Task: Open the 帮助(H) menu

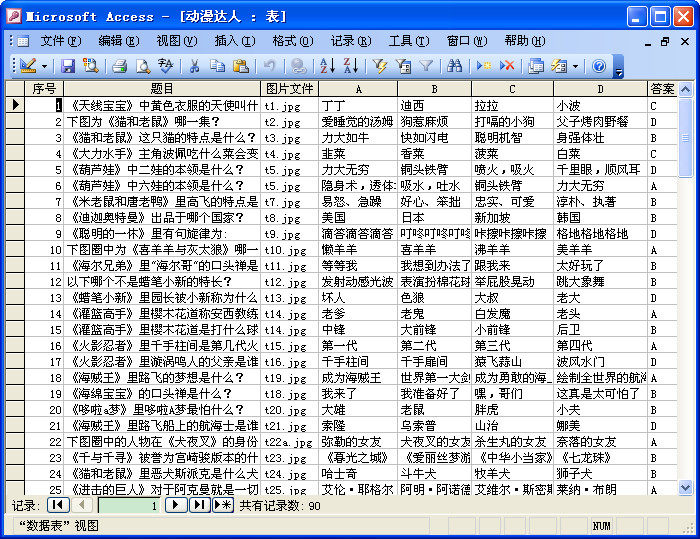Action: 525,41
